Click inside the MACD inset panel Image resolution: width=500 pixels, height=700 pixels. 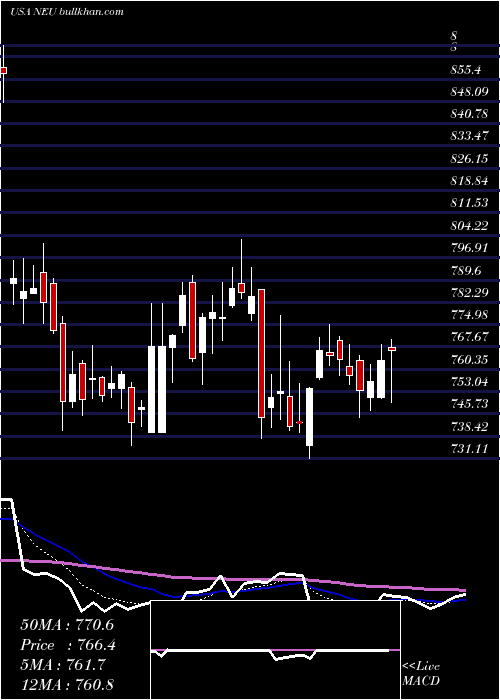pos(275,650)
